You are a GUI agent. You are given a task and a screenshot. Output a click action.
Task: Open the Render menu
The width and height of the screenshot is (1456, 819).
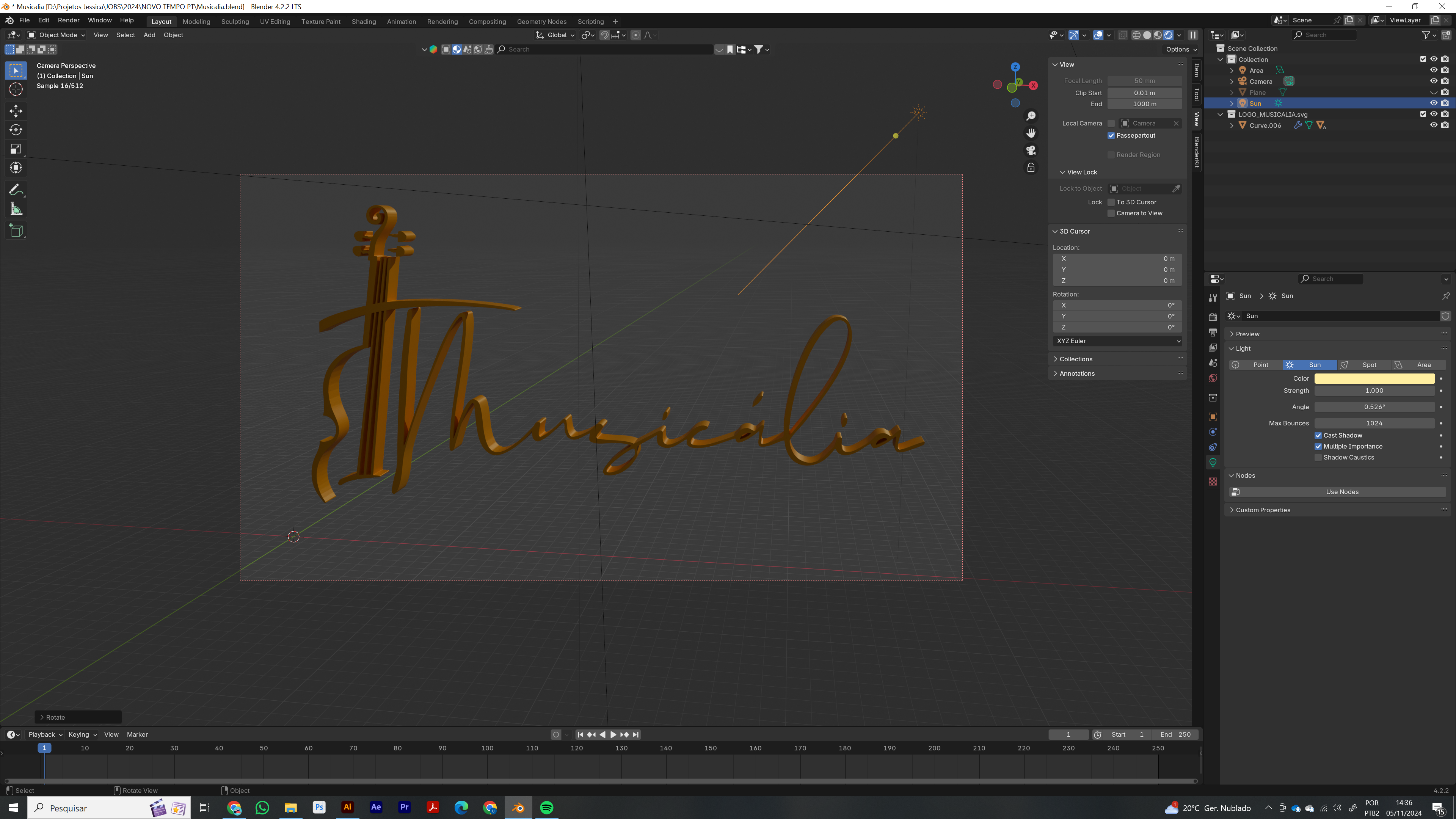pyautogui.click(x=68, y=20)
